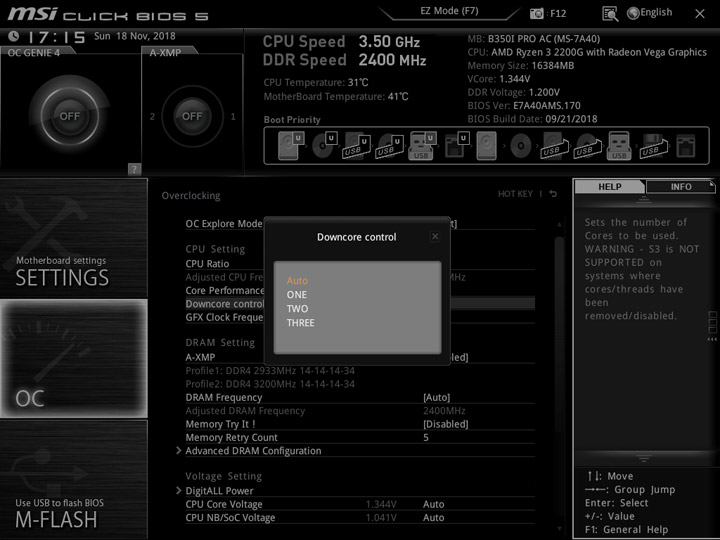Click the globe language icon
This screenshot has height=540, width=720.
point(633,13)
